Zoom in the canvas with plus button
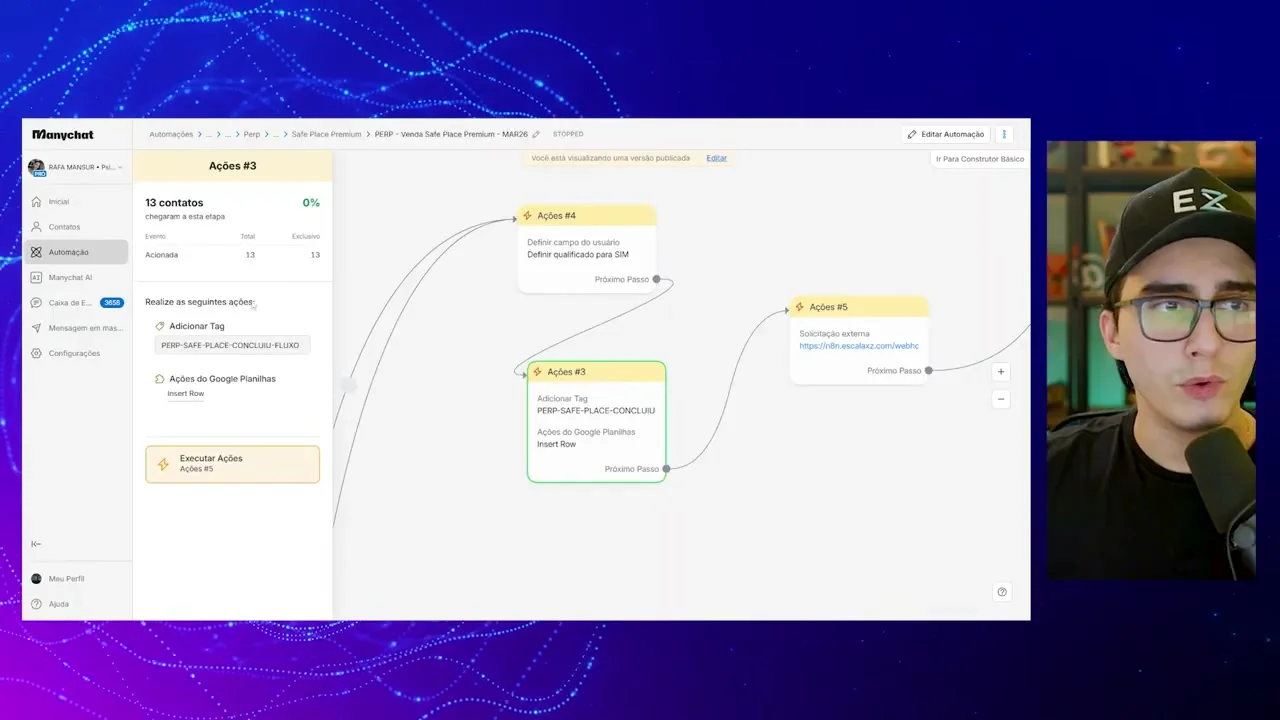This screenshot has height=720, width=1280. pos(1001,371)
